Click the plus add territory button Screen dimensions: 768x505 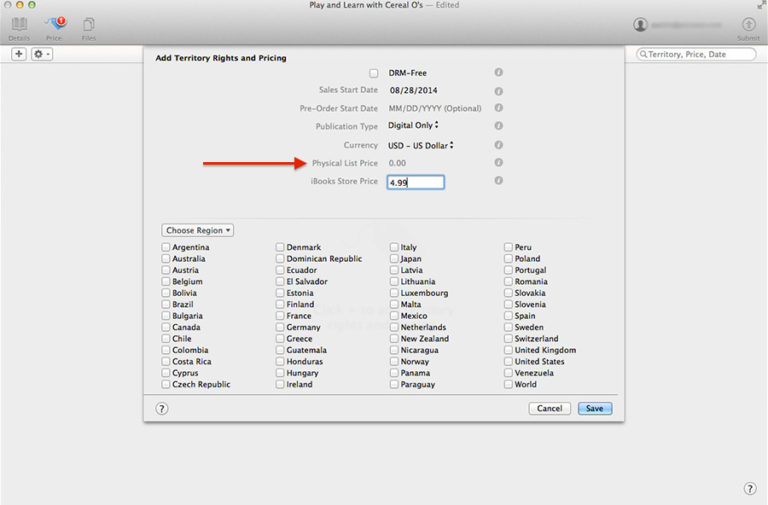[x=19, y=54]
